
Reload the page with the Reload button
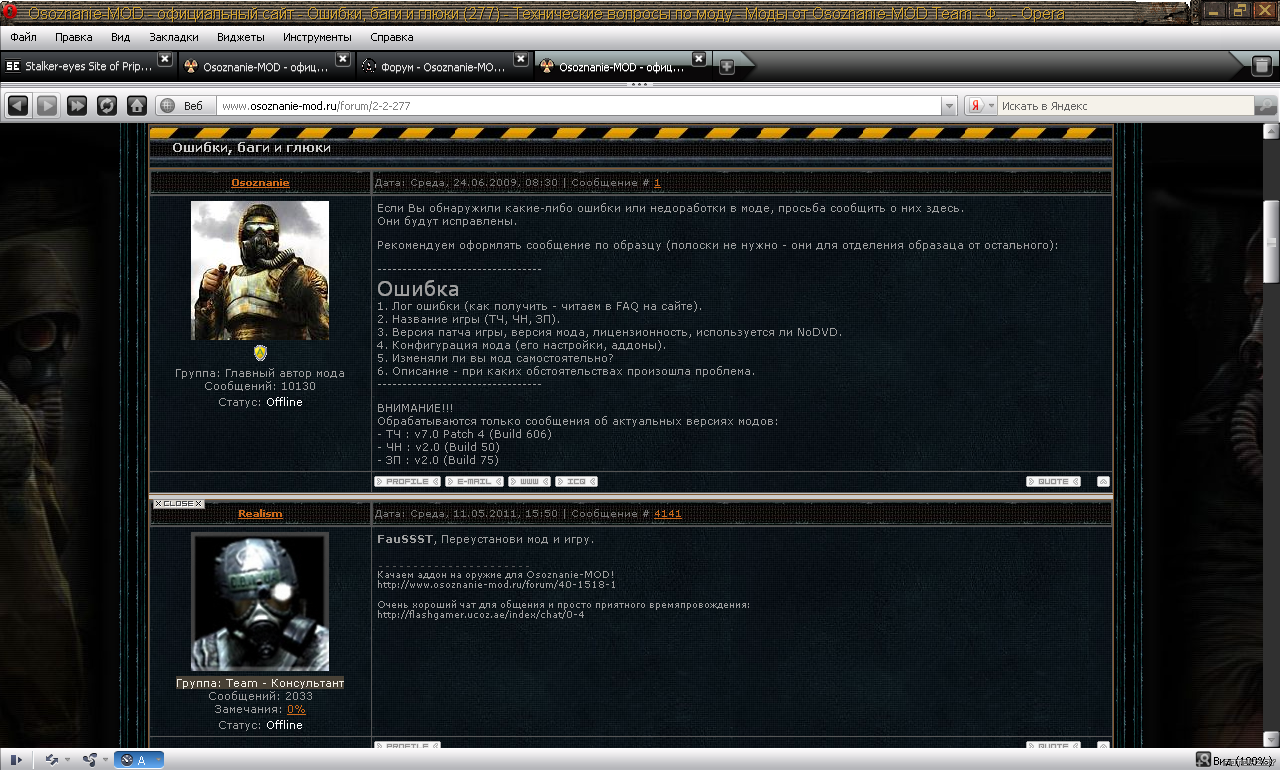click(x=107, y=105)
